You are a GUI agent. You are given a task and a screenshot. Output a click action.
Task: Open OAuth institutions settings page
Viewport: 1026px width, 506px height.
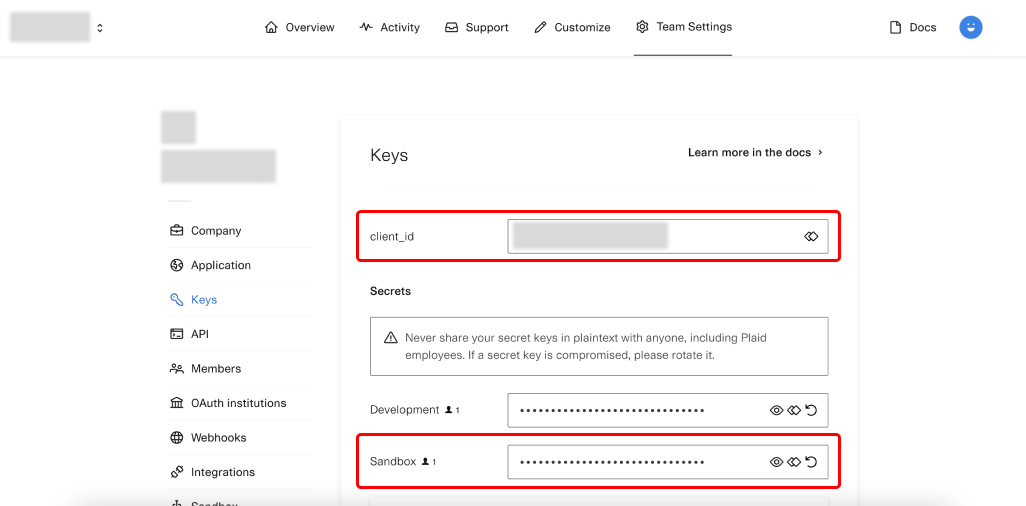click(238, 403)
